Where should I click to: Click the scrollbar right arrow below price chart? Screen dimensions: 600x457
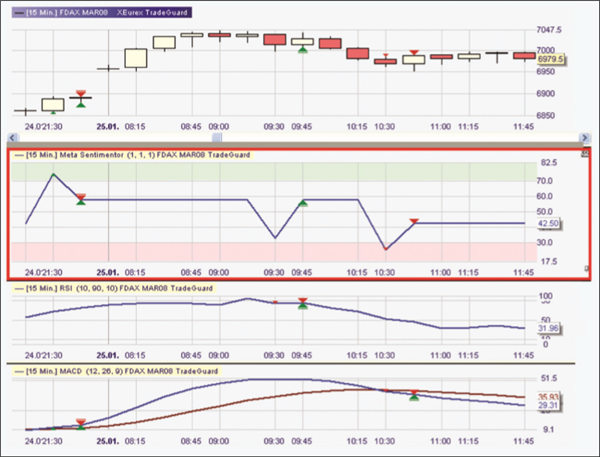coord(584,135)
